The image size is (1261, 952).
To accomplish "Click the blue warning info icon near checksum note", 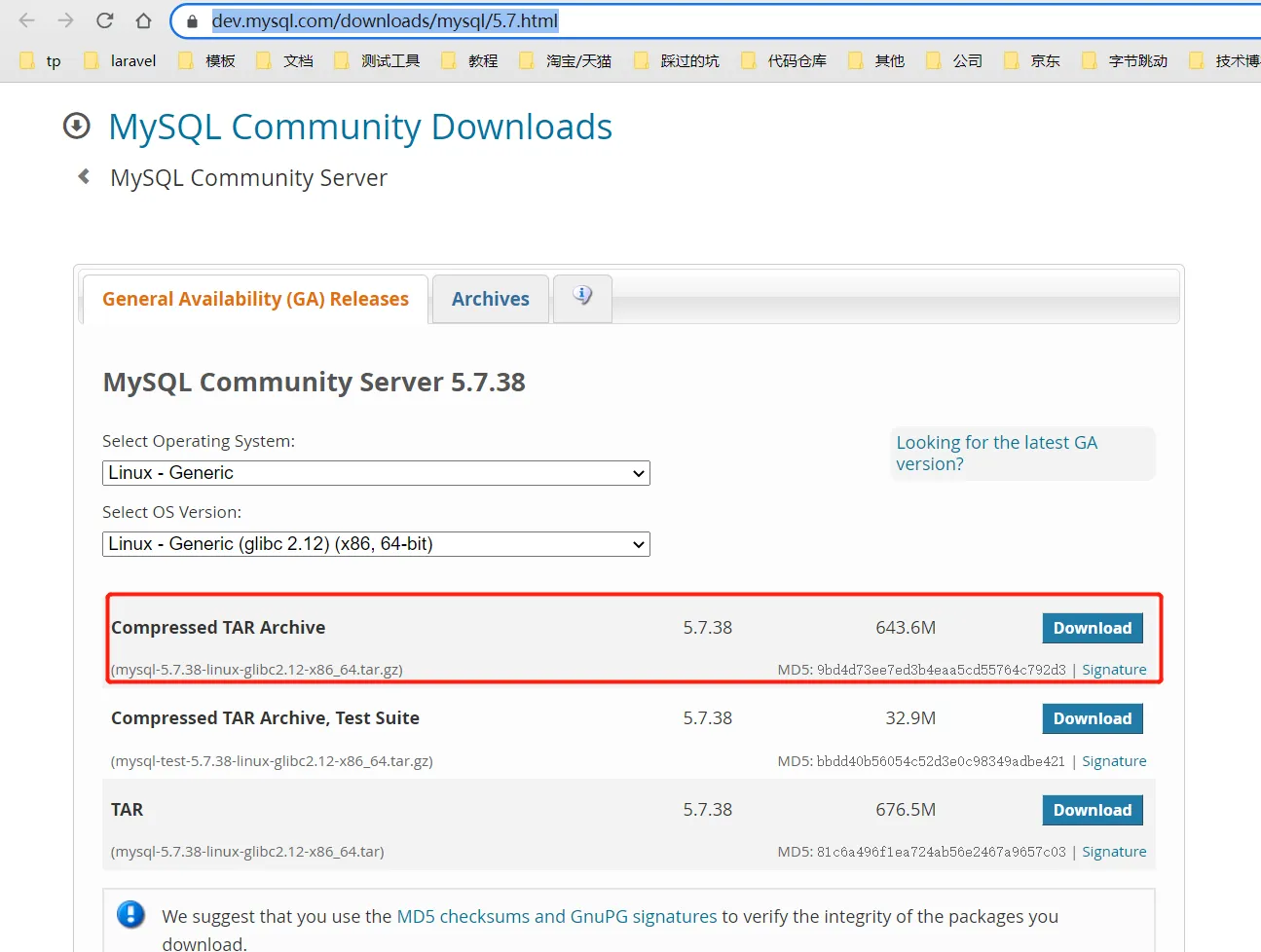I will (130, 914).
